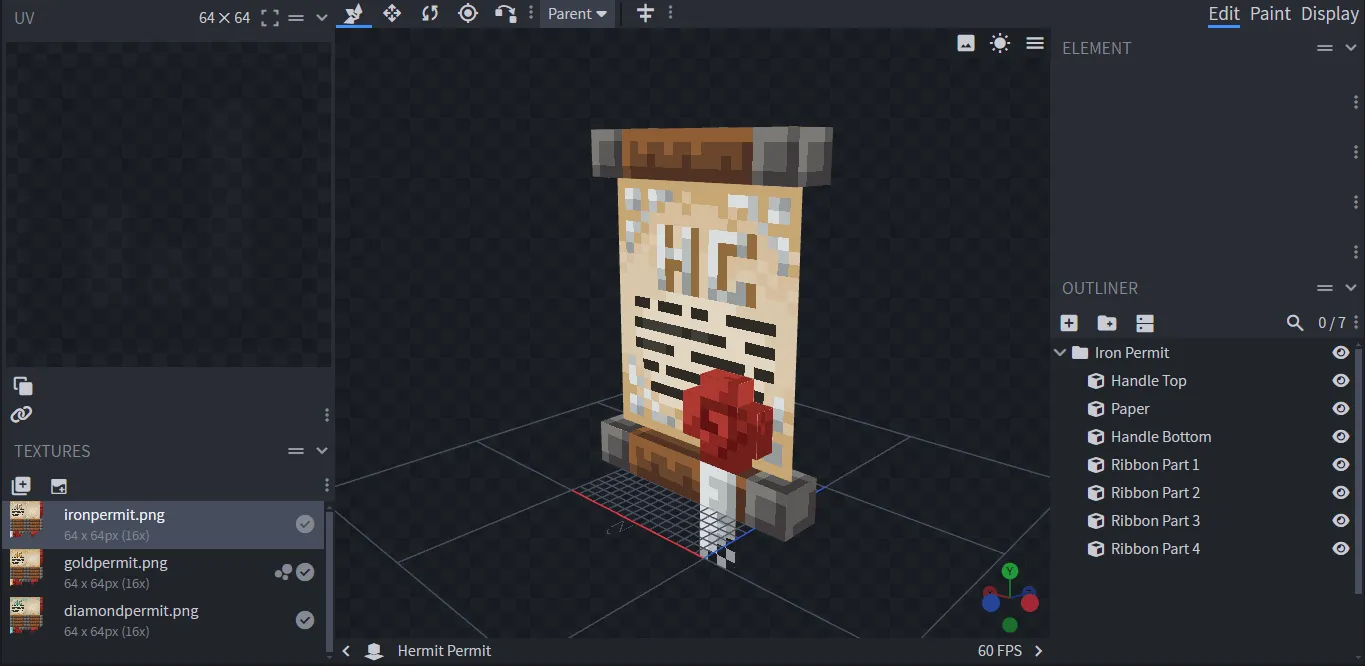
Task: Hide the Paper element
Action: coord(1341,408)
